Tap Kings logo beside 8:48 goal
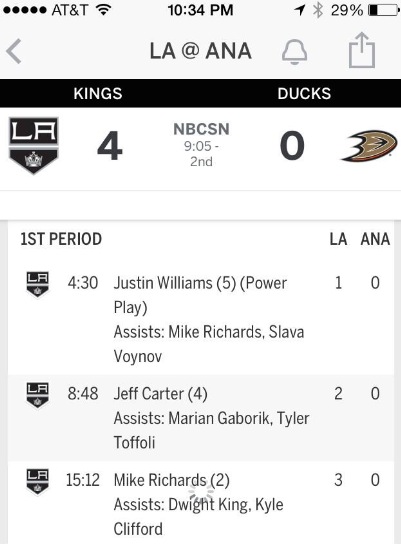Viewport: 401px width, 544px height. 37,394
